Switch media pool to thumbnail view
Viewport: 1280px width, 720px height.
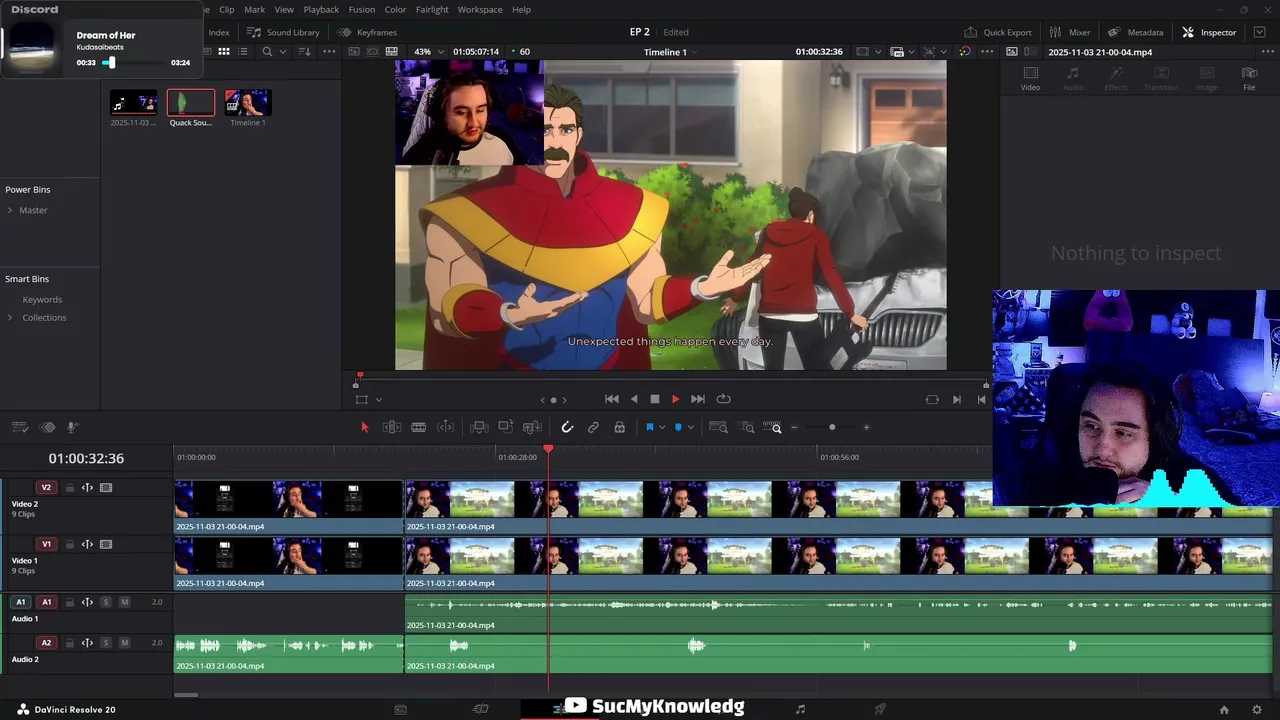coord(224,51)
